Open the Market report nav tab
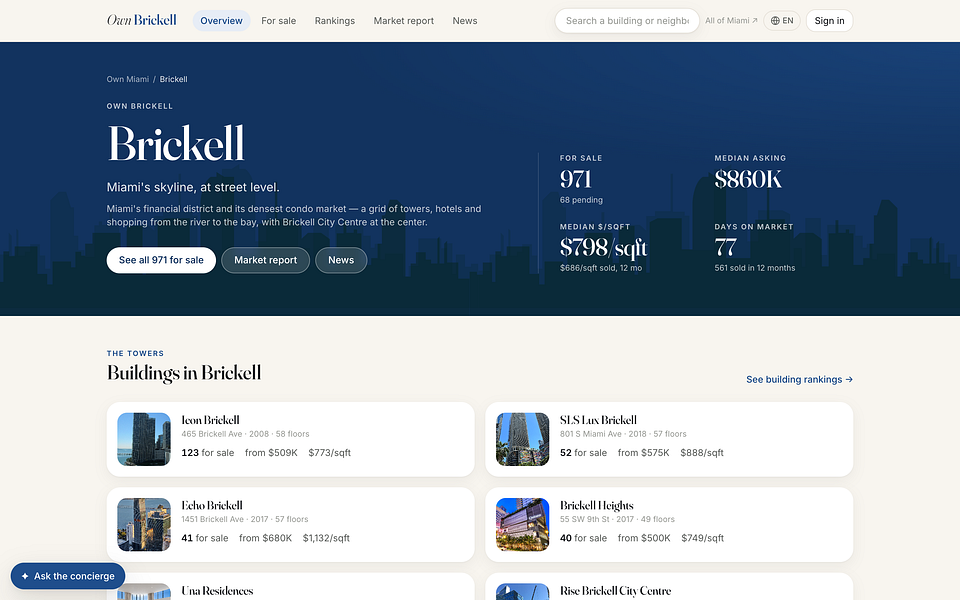This screenshot has height=600, width=960. 403,21
